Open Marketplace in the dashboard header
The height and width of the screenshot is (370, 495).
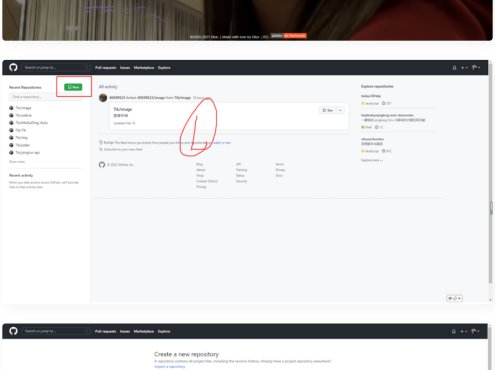pyautogui.click(x=144, y=68)
